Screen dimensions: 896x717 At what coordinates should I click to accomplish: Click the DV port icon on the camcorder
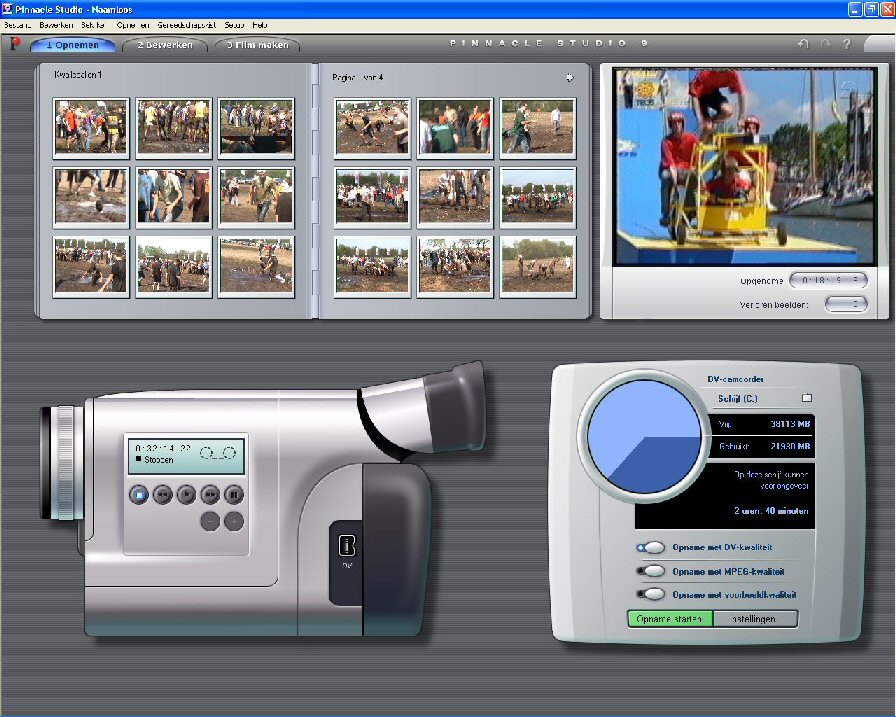coord(347,546)
